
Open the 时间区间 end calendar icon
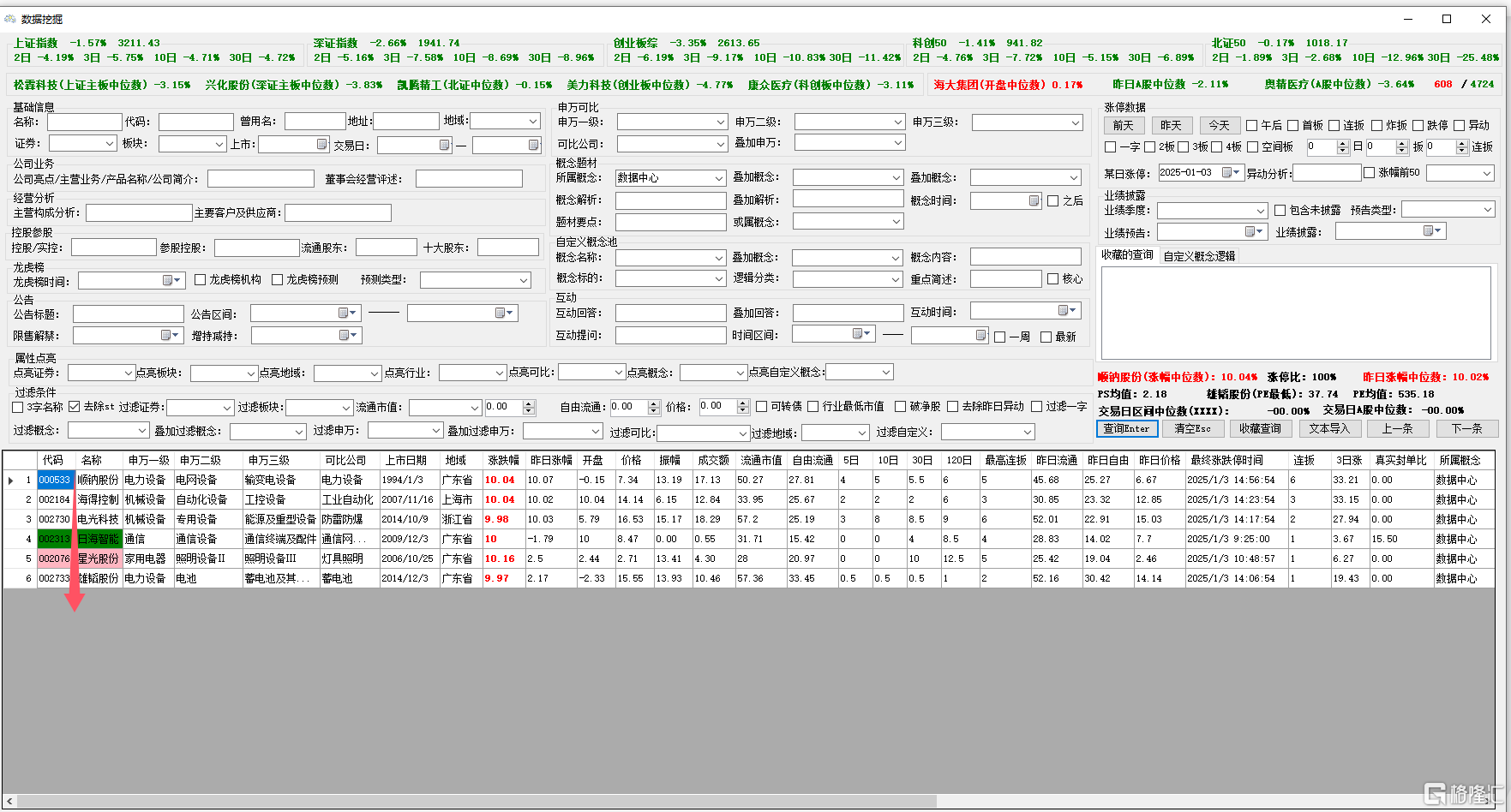pos(981,335)
